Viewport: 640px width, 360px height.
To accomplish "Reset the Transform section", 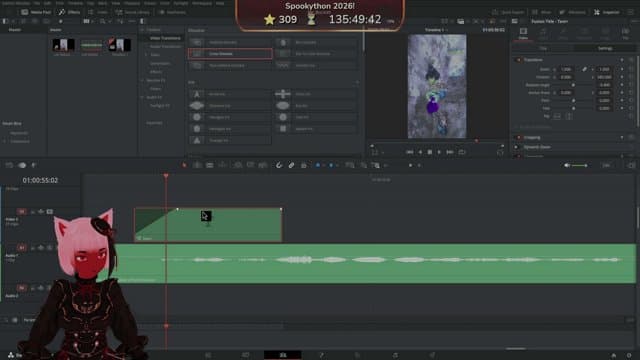I will coord(631,60).
